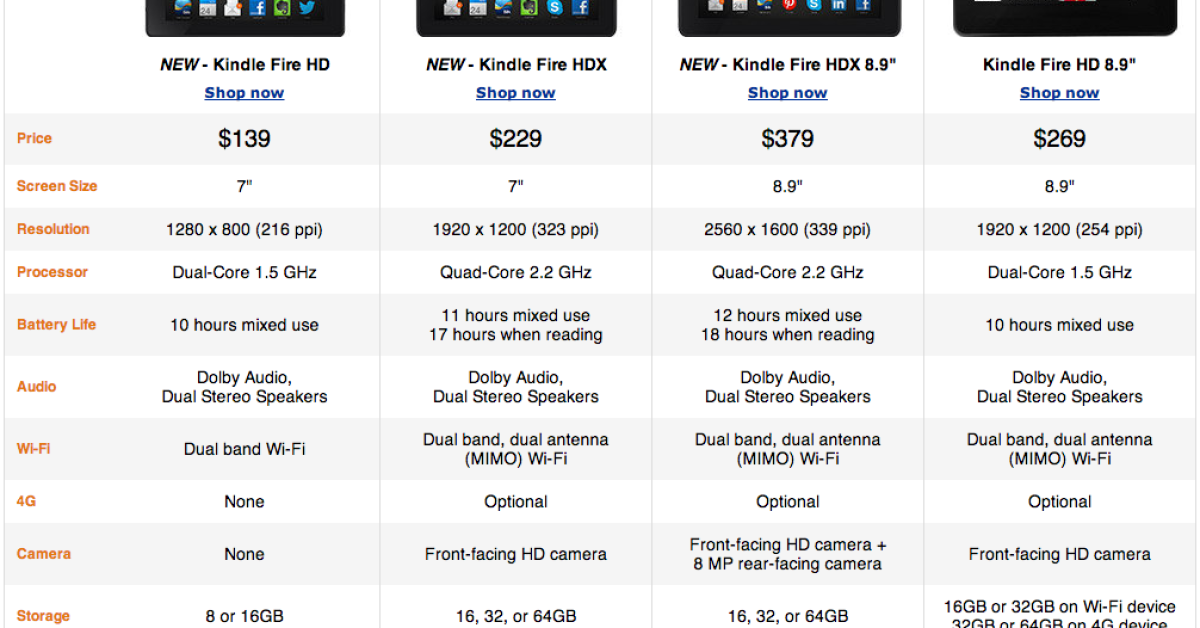The image size is (1200, 628).
Task: Open Shop now link under Kindle Fire HD
Action: pos(244,93)
